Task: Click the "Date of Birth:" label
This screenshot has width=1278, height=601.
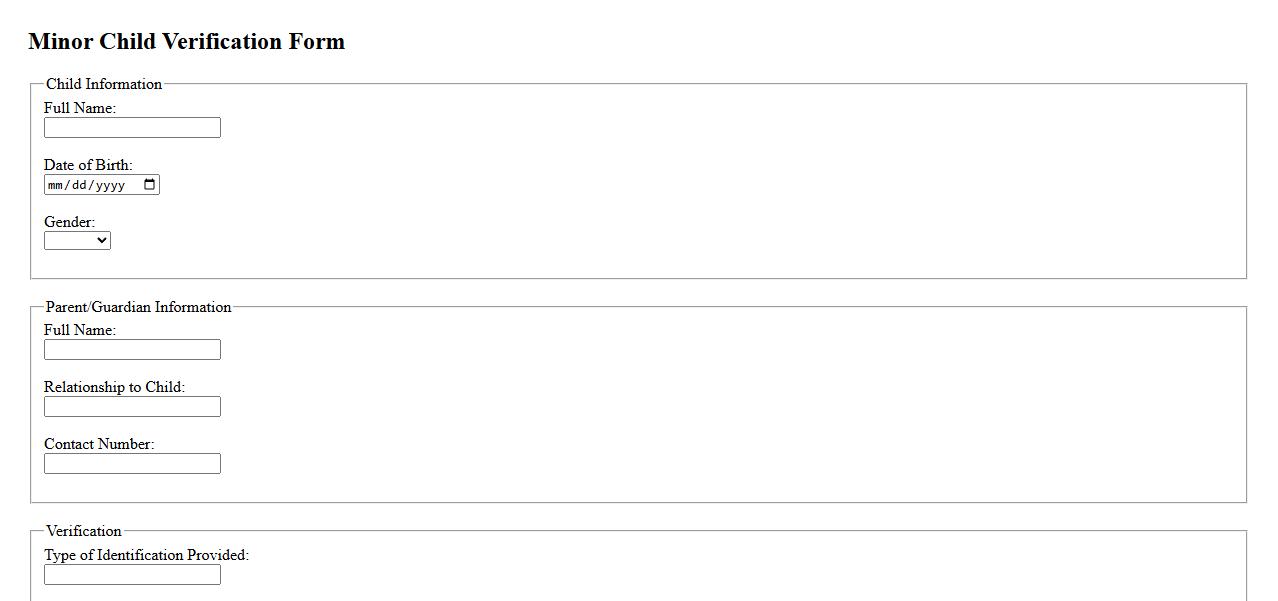Action: [x=88, y=165]
